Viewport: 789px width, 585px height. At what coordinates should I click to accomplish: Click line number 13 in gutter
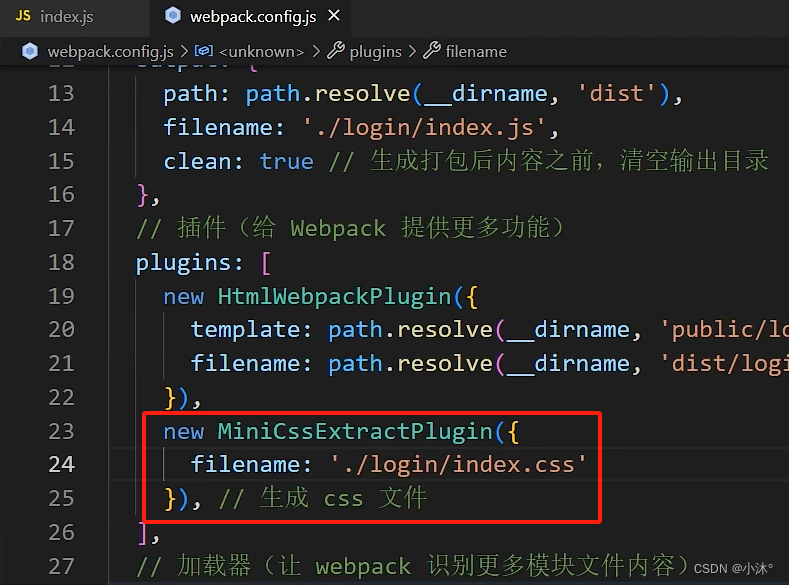tap(61, 94)
